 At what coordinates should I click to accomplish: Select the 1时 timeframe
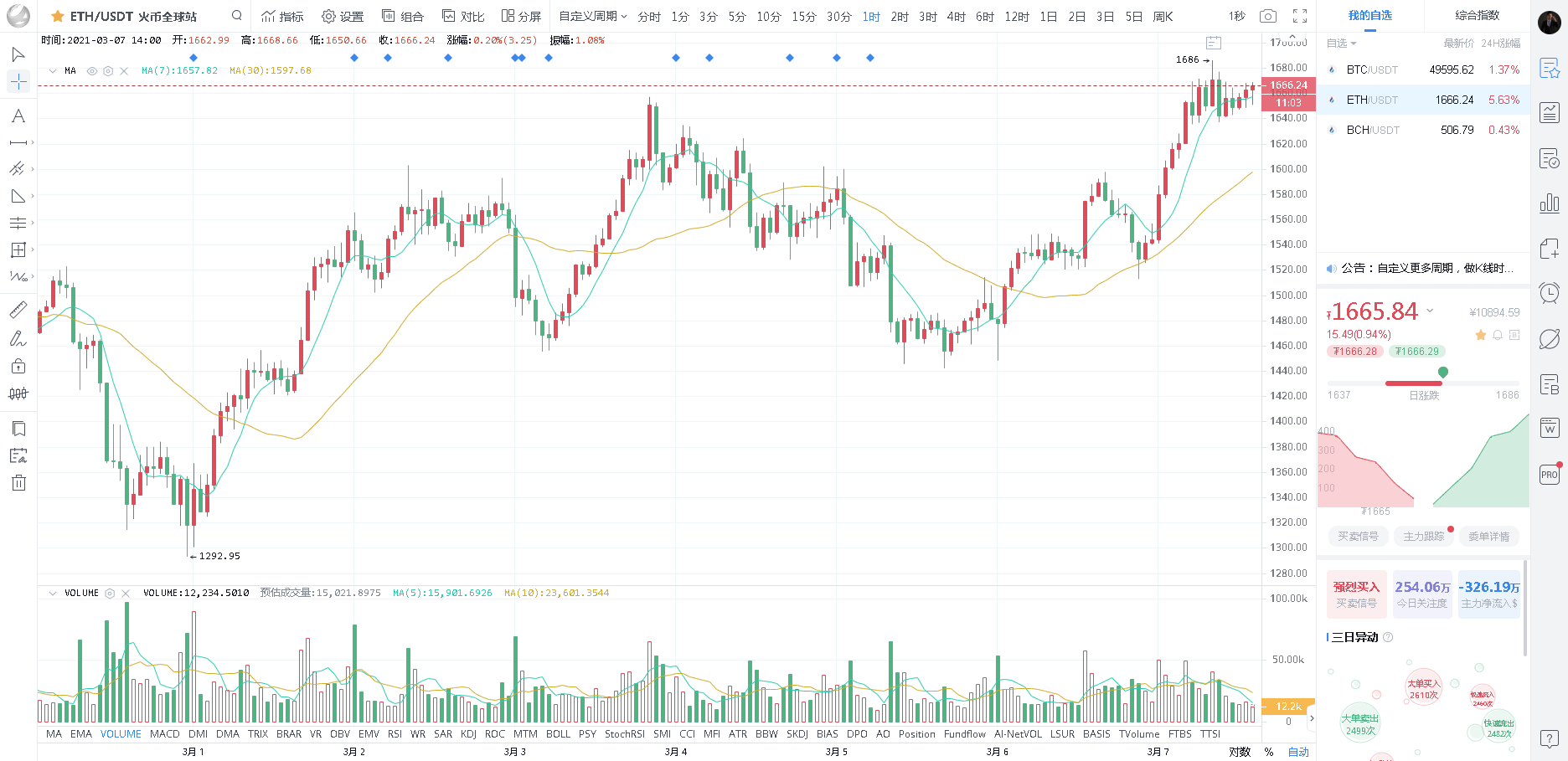(871, 16)
